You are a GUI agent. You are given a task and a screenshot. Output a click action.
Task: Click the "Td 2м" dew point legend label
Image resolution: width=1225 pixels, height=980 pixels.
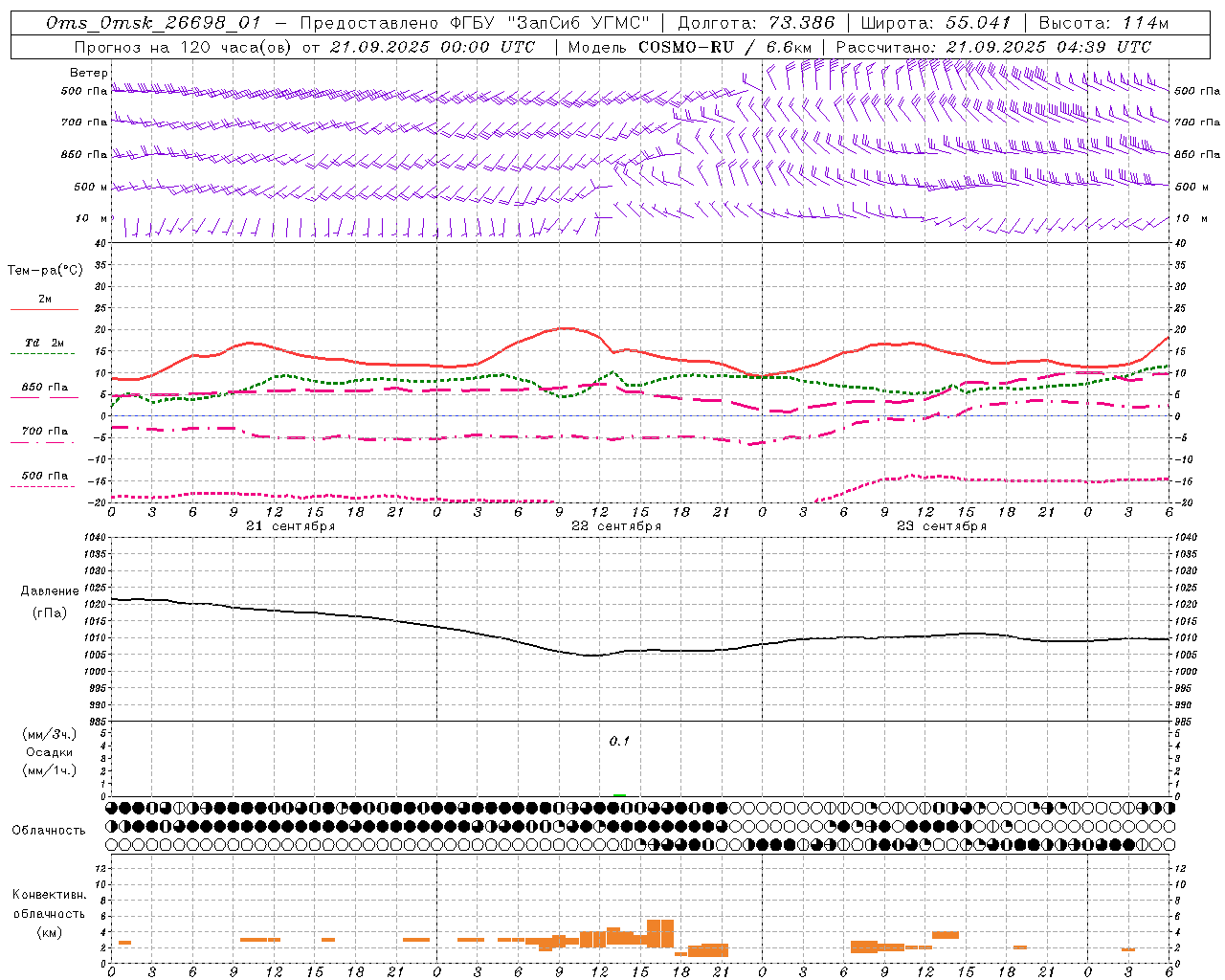44,342
